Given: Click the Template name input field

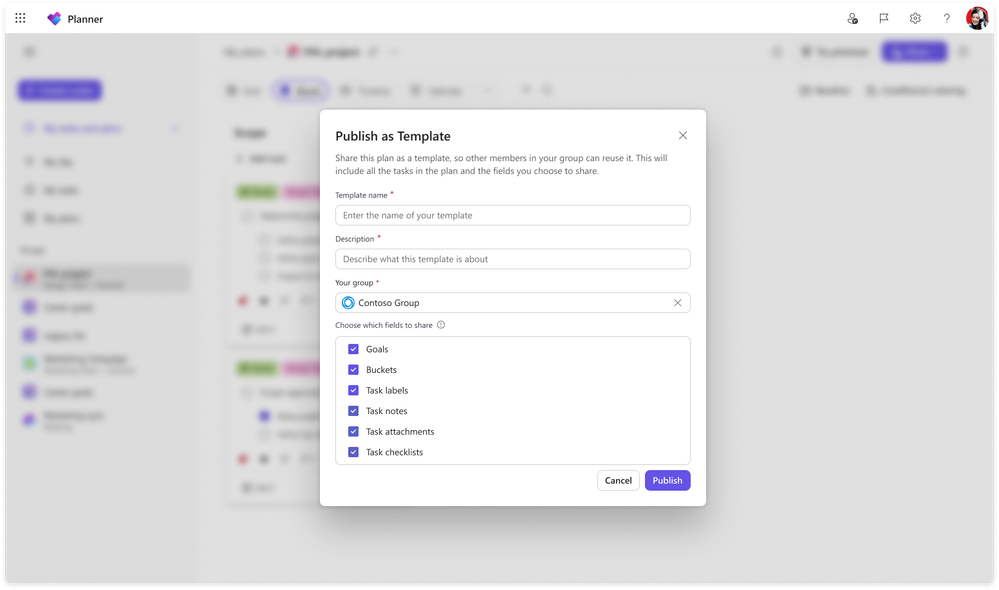Looking at the screenshot, I should 512,215.
